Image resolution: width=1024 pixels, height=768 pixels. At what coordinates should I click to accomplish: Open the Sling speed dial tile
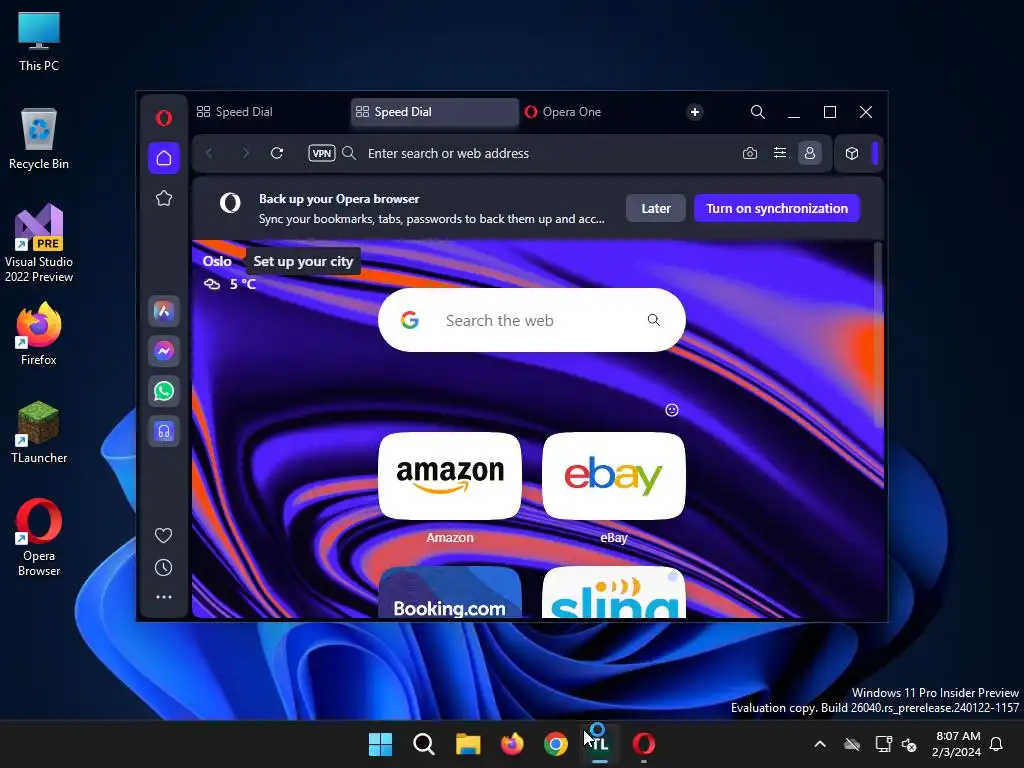614,592
